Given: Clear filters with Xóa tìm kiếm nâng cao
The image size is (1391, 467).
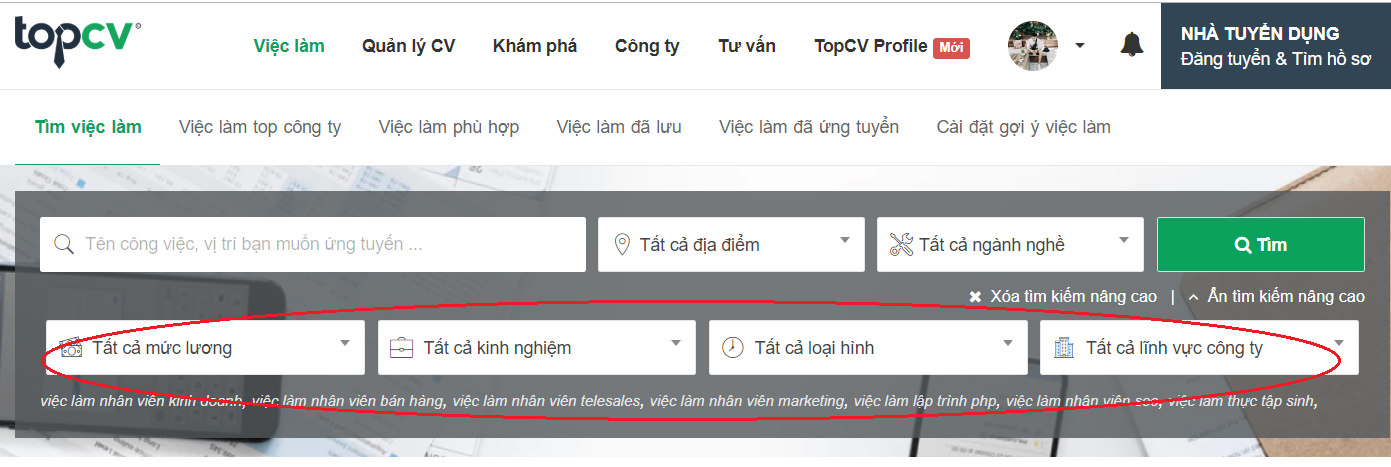Looking at the screenshot, I should pos(1063,297).
